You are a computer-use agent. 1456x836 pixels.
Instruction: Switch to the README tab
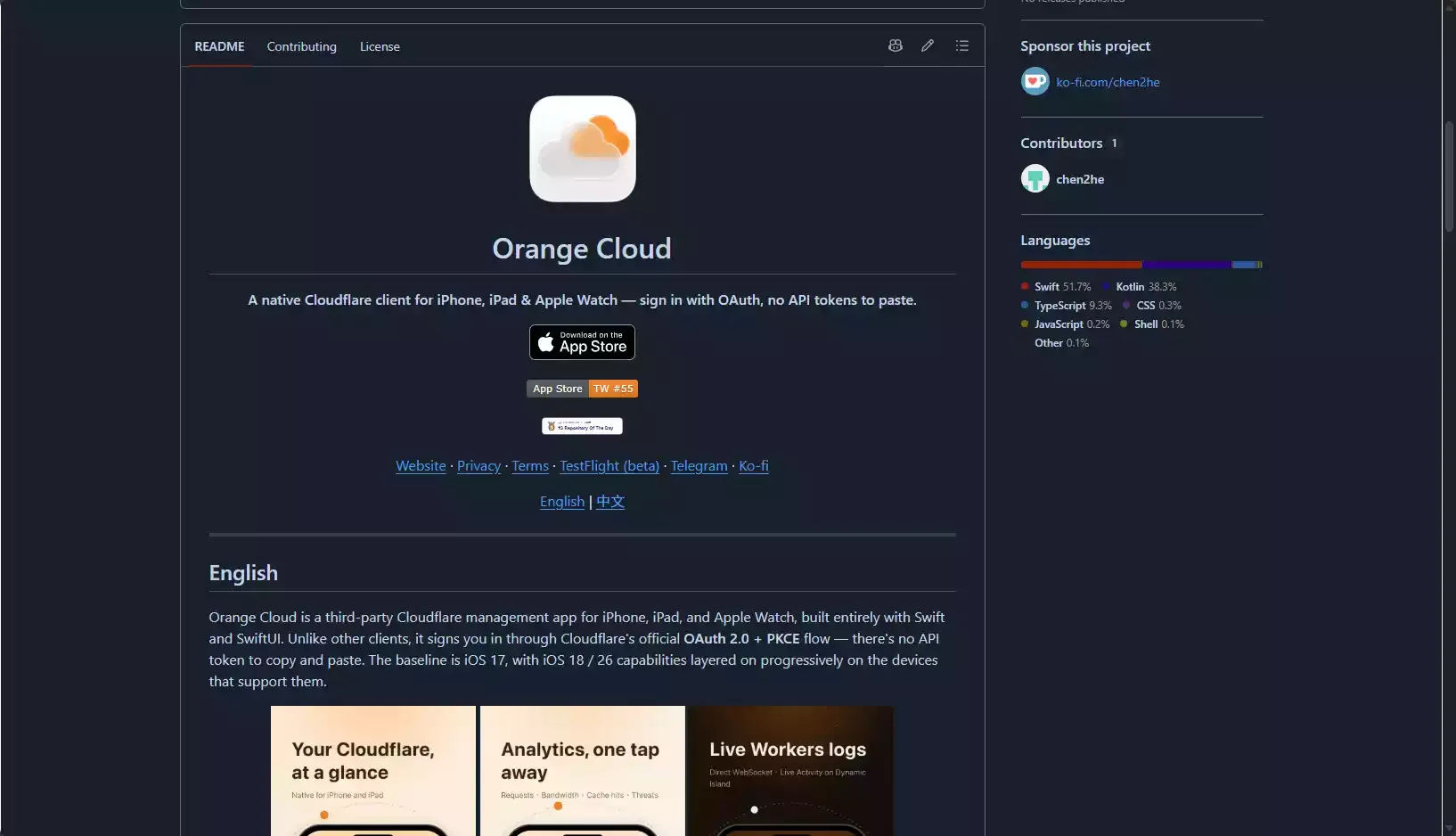pos(219,46)
